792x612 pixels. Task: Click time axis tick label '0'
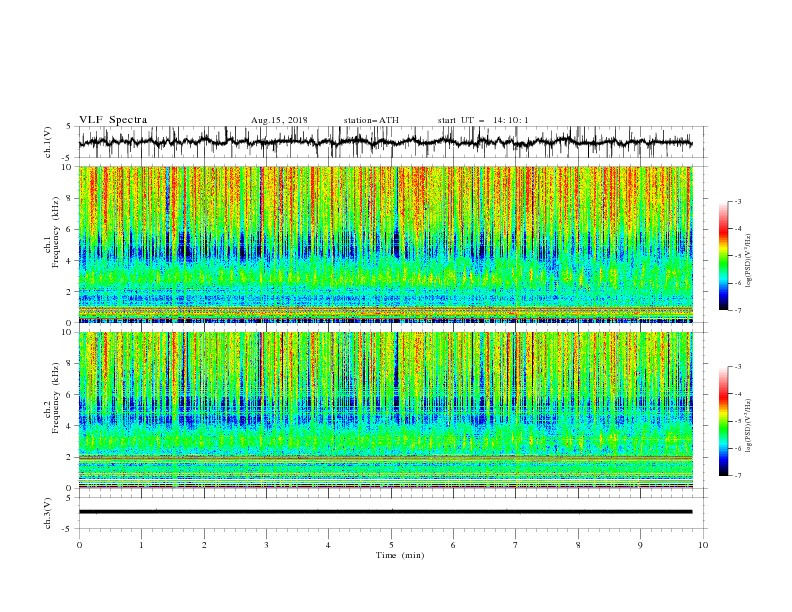click(x=79, y=545)
